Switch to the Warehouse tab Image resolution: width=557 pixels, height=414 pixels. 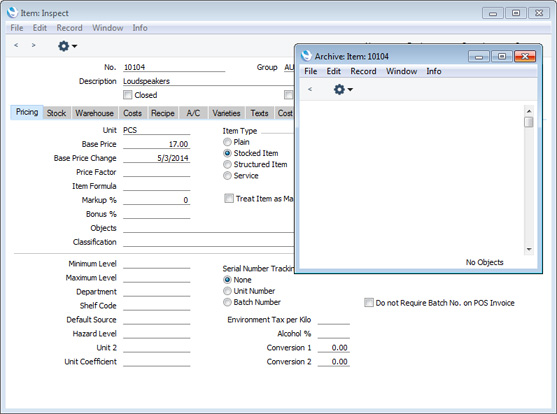94,113
